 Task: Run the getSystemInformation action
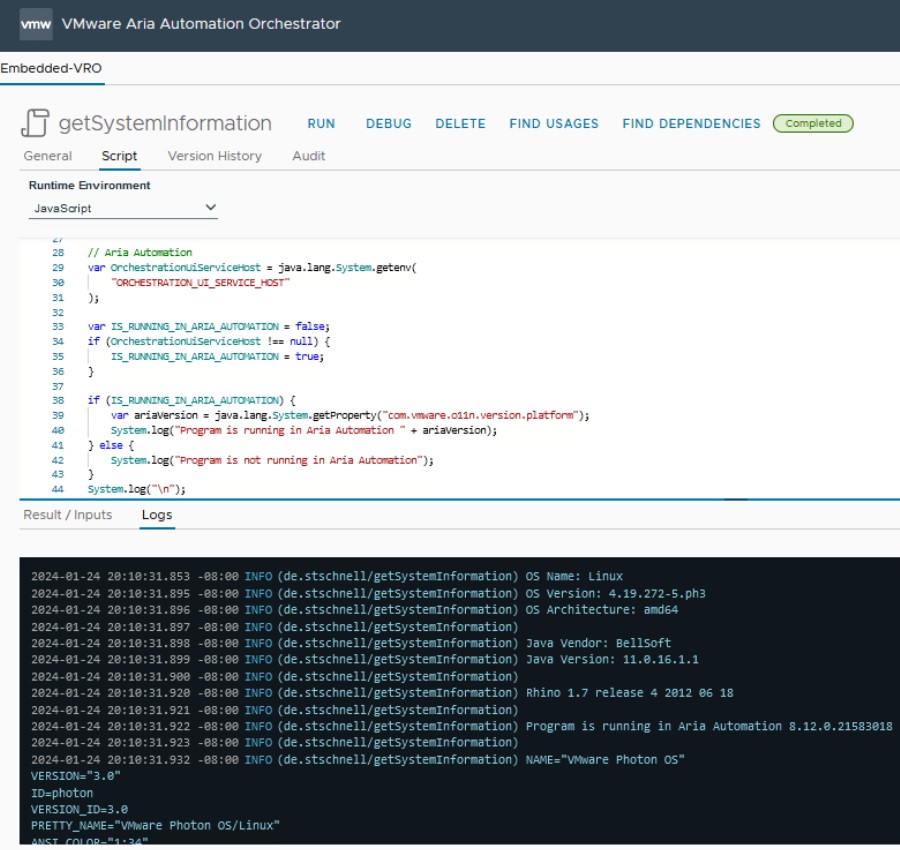click(x=321, y=123)
